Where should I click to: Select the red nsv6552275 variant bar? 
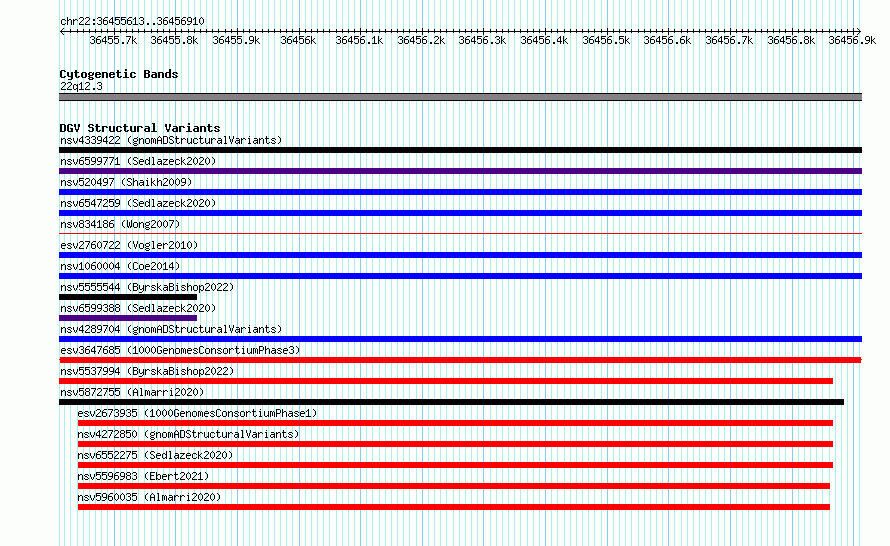(x=455, y=465)
